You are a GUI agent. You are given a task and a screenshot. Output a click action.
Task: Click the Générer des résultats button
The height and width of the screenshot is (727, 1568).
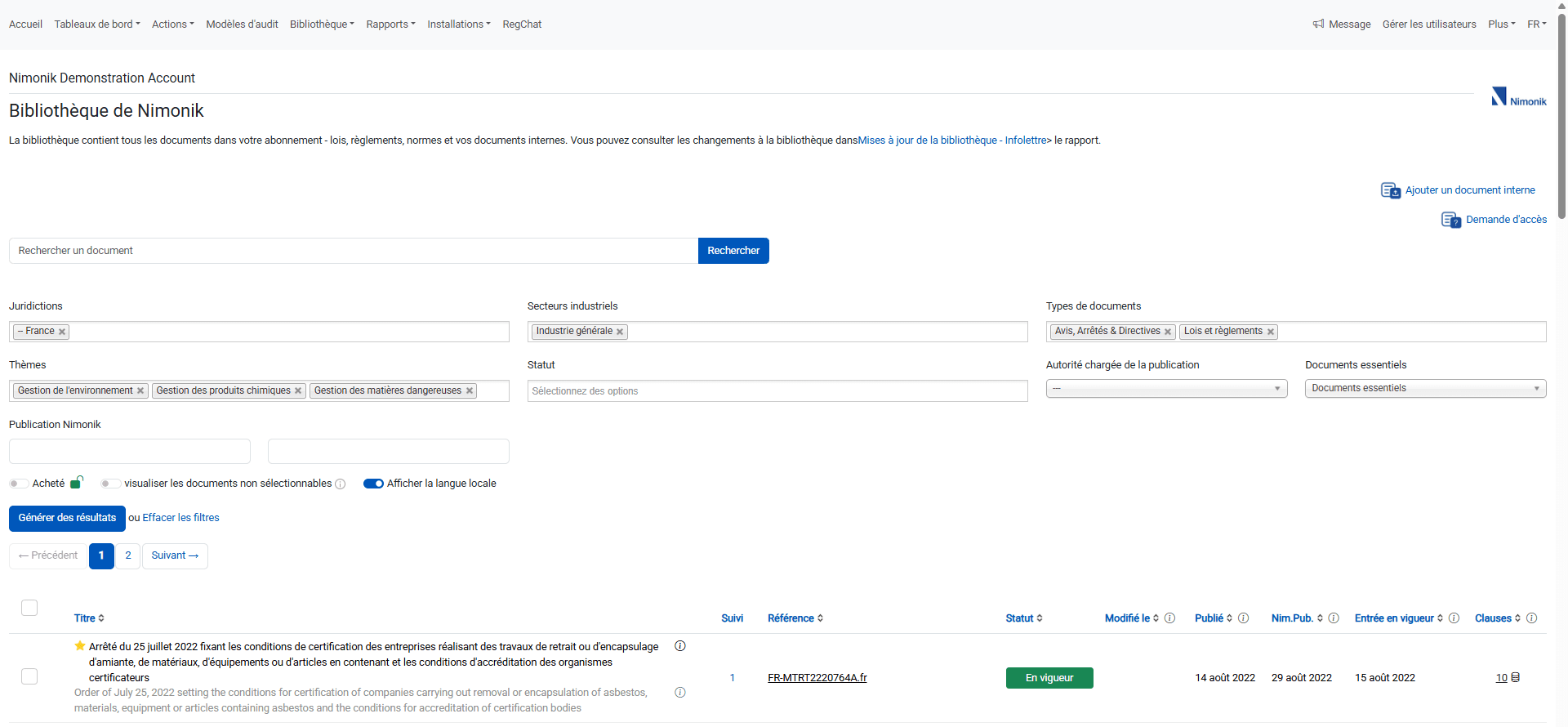click(x=67, y=518)
